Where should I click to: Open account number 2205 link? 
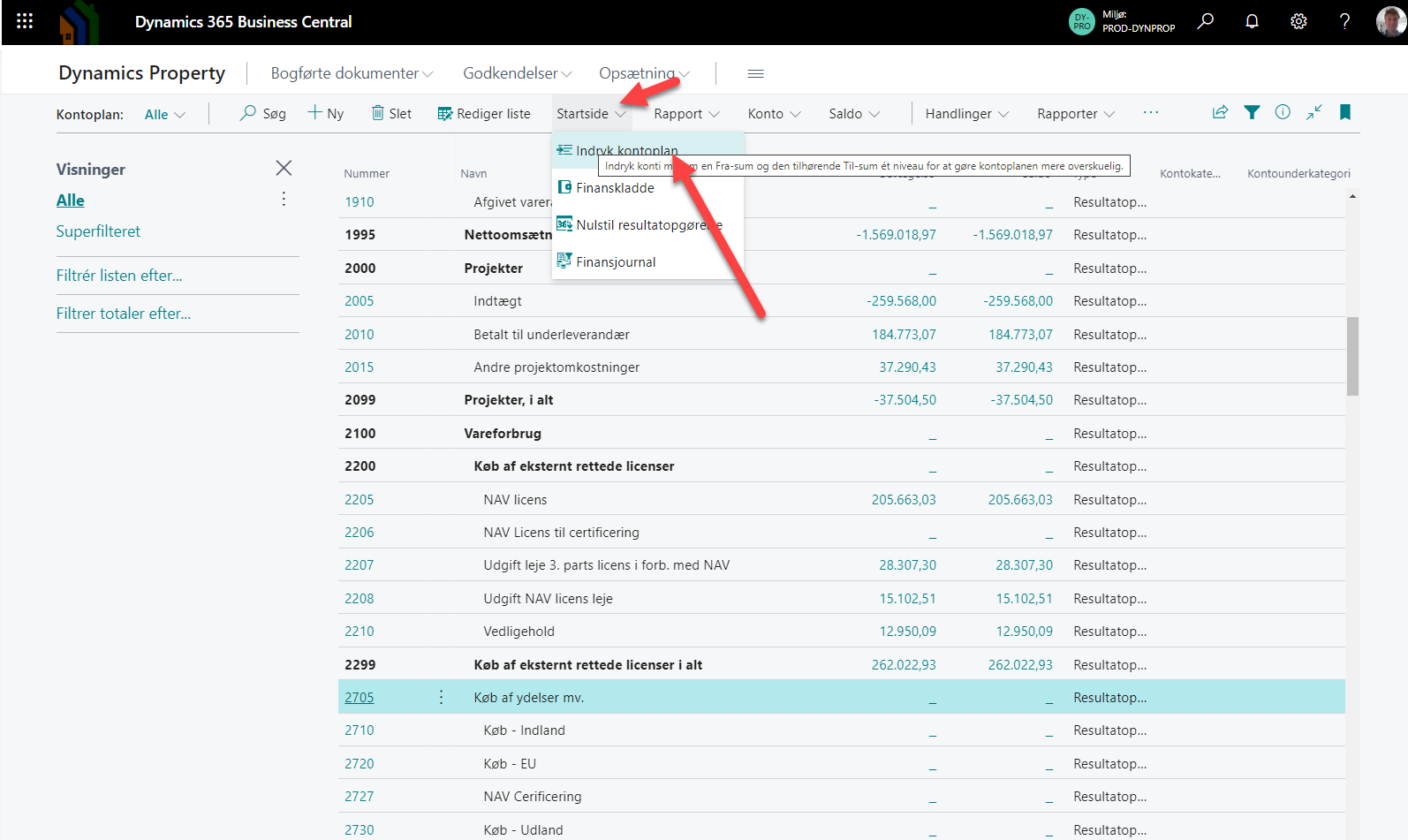pyautogui.click(x=360, y=499)
